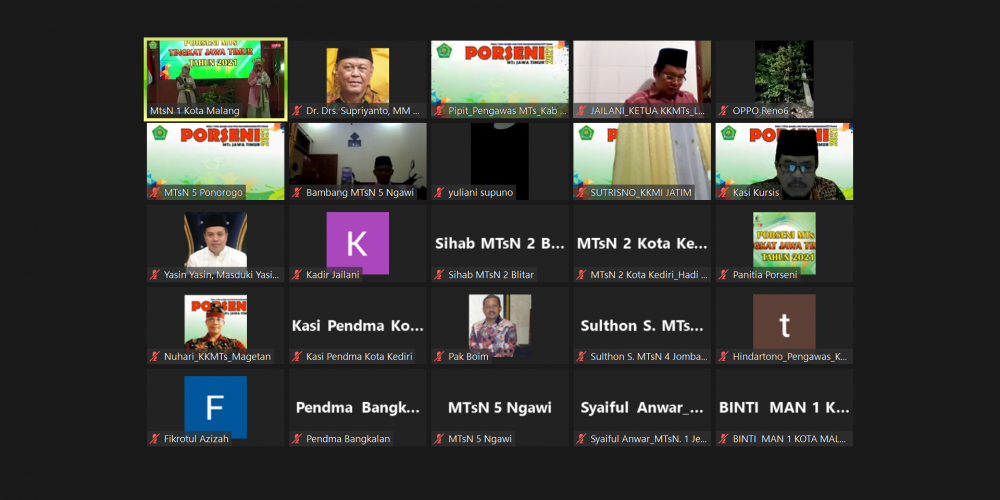Click the purple K avatar of Kadir Jailani
The height and width of the screenshot is (500, 1000).
[x=358, y=243]
